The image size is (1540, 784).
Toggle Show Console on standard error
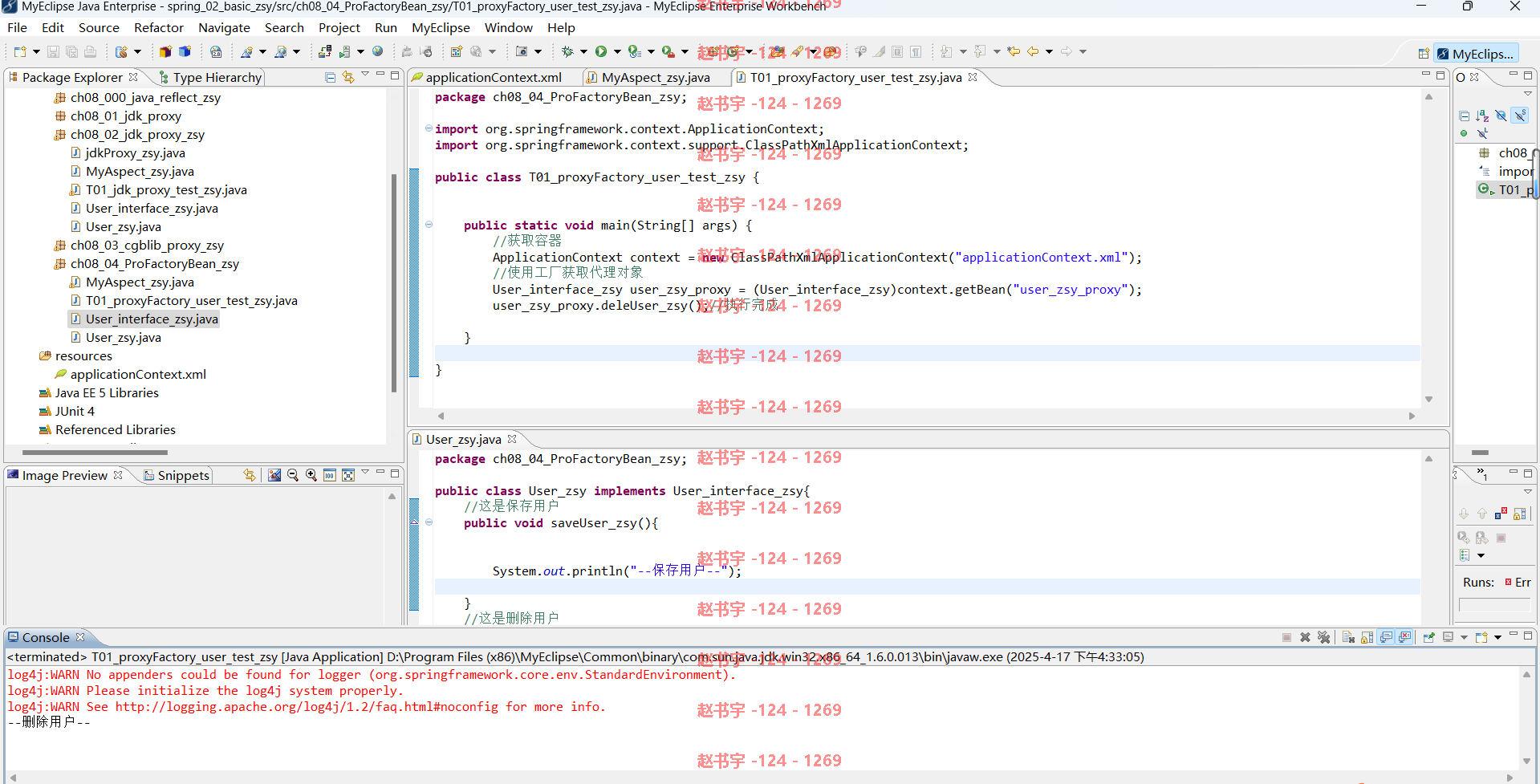tap(1404, 637)
